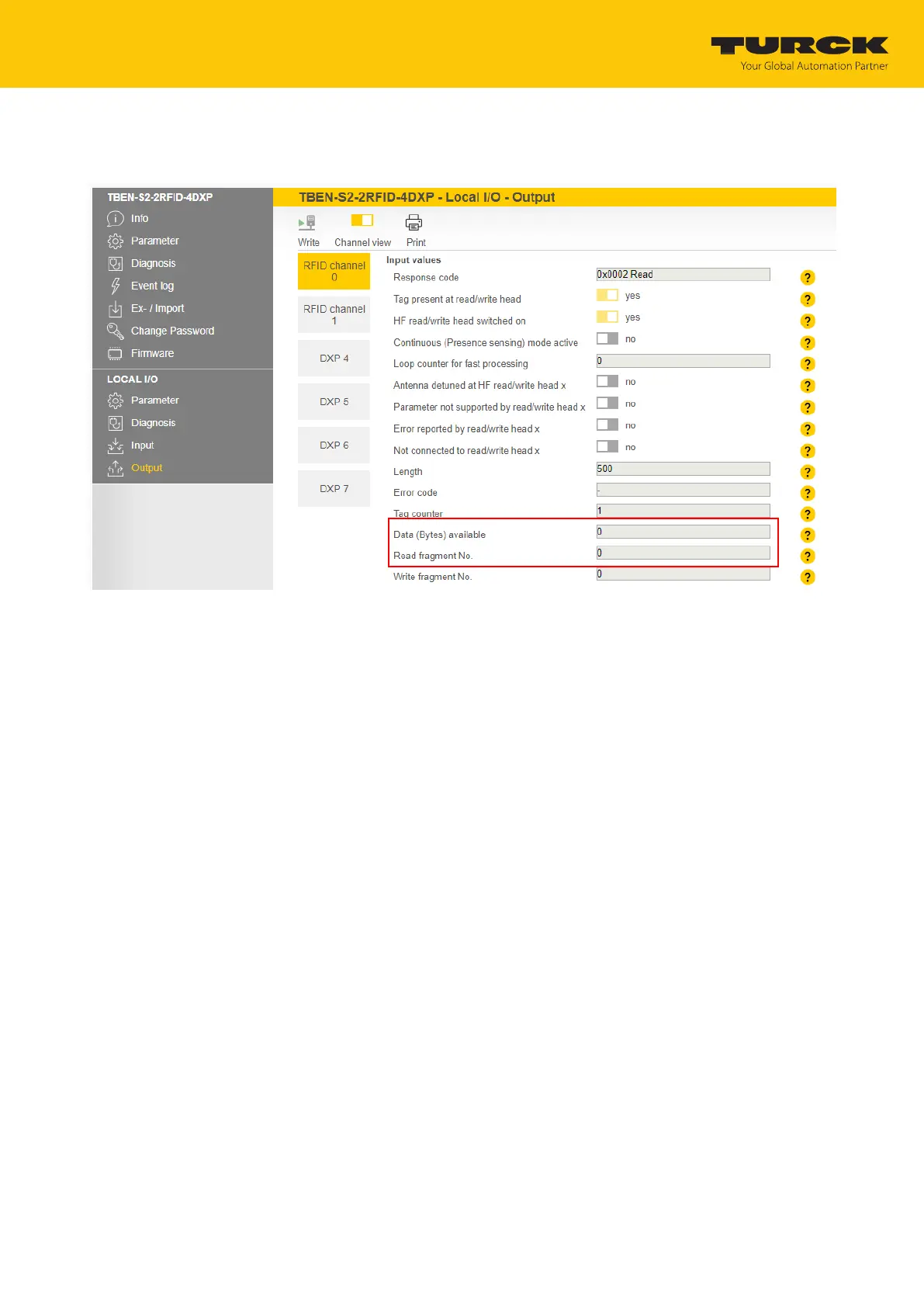
Task: Open device Parameter gear icon under Info
Action: coord(116,241)
